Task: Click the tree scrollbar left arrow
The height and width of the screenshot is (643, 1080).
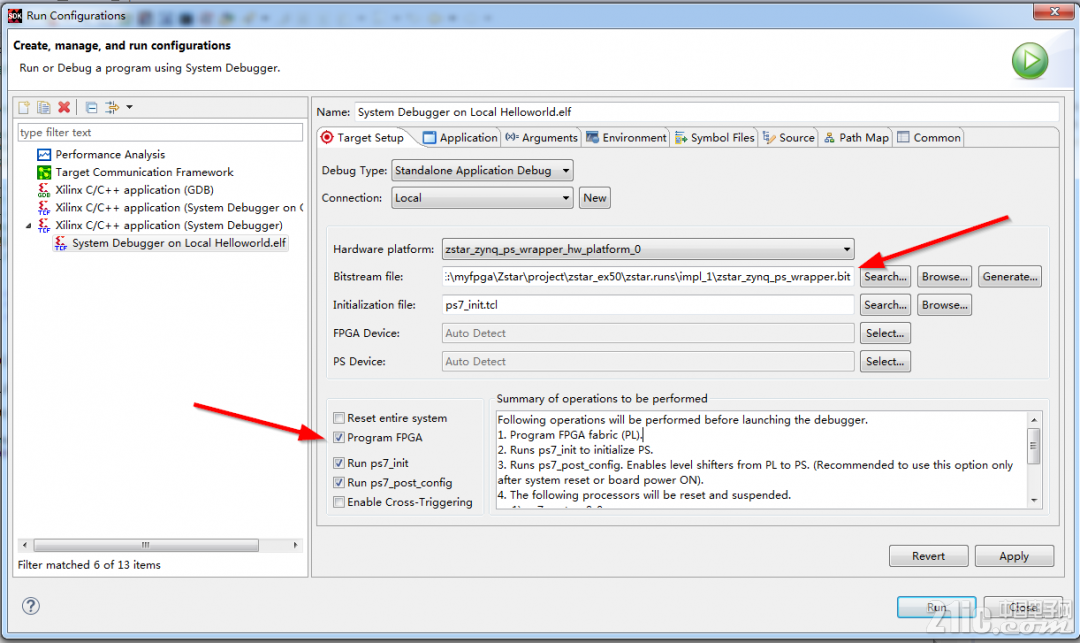Action: coord(25,545)
